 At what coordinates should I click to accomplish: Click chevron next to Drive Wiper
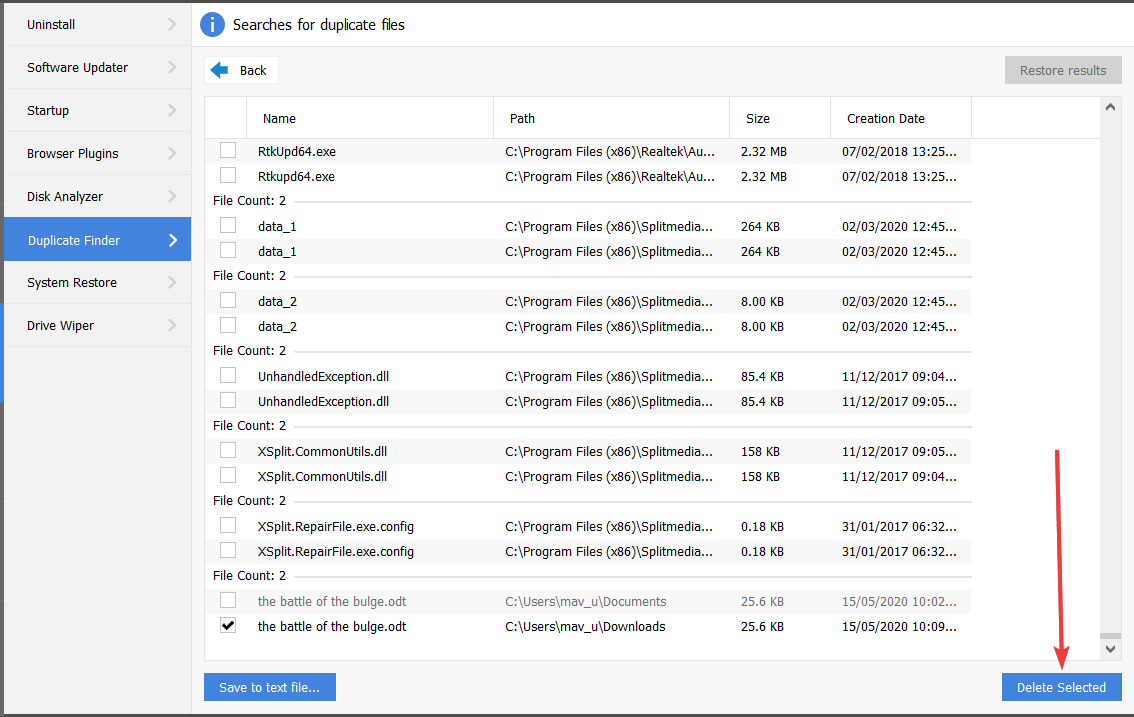pyautogui.click(x=172, y=326)
